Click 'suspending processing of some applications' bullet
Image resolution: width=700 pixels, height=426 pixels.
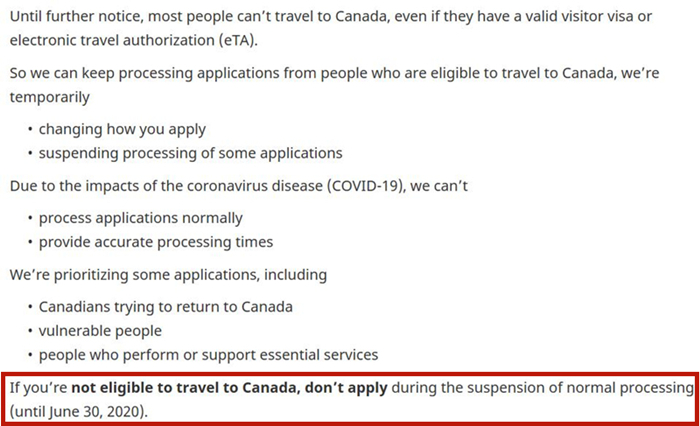pos(190,153)
